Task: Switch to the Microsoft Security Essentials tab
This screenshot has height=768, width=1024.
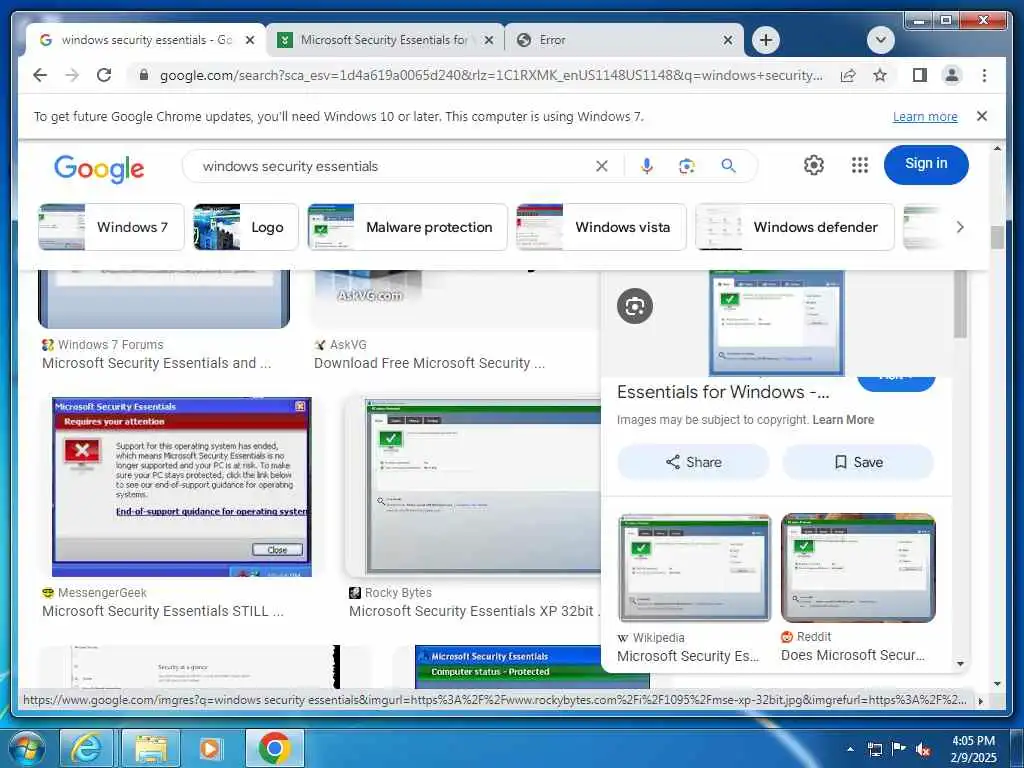Action: click(x=385, y=40)
